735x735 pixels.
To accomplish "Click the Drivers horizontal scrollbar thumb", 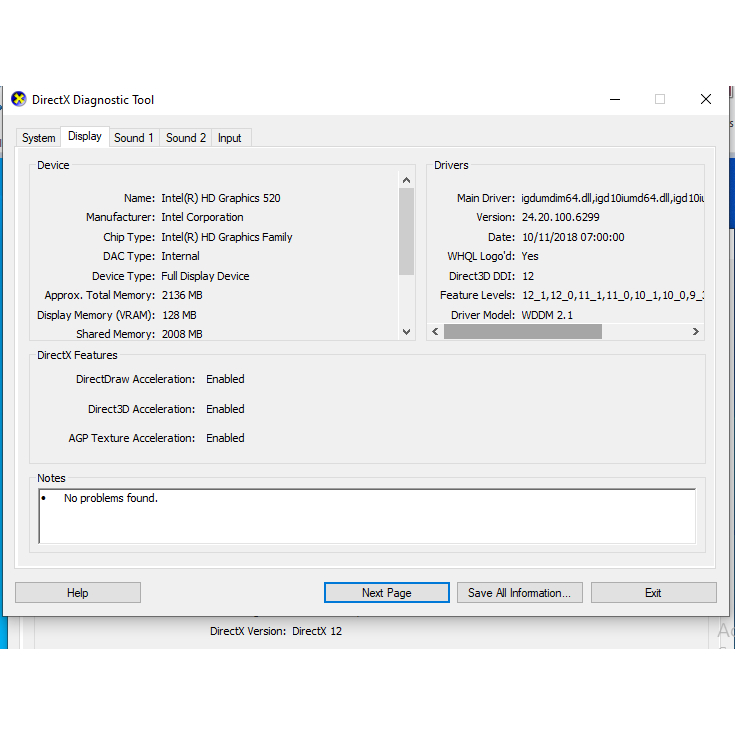I will click(523, 332).
